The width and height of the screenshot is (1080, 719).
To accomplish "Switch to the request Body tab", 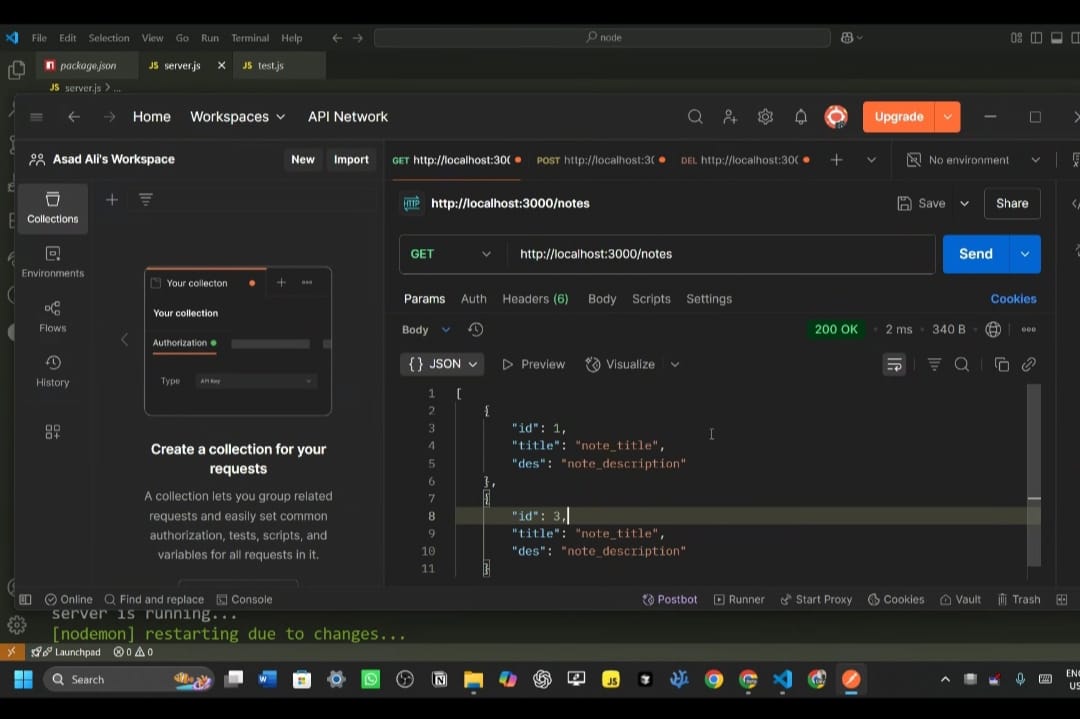I will [602, 299].
